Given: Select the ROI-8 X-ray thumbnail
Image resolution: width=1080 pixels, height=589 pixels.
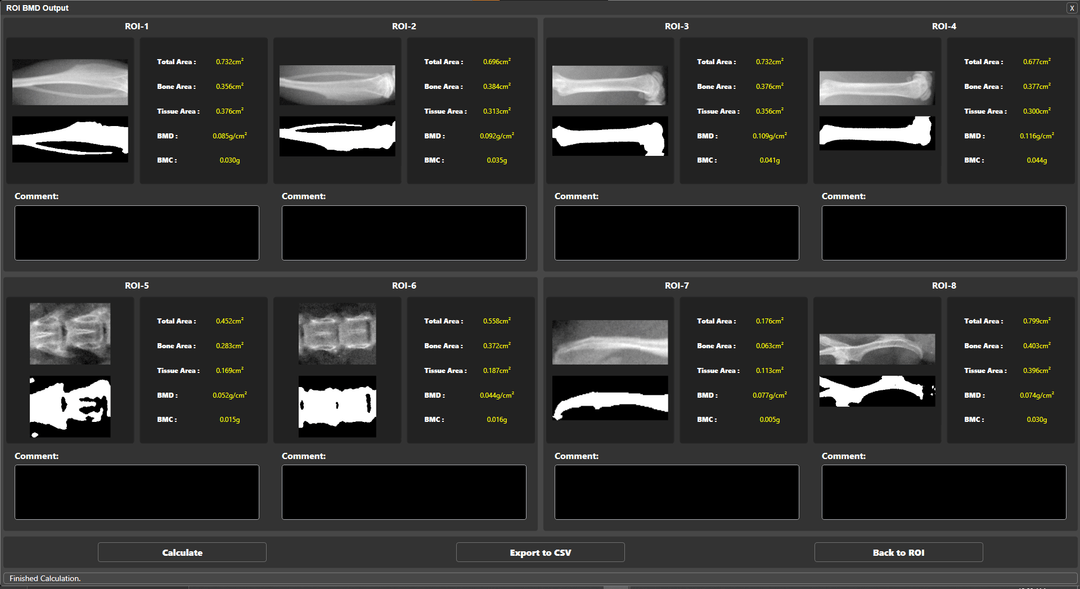Looking at the screenshot, I should point(877,349).
